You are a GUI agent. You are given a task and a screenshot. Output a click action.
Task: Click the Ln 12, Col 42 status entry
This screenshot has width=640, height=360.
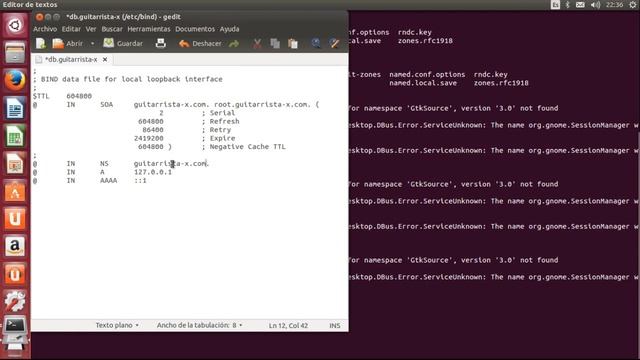(x=288, y=325)
